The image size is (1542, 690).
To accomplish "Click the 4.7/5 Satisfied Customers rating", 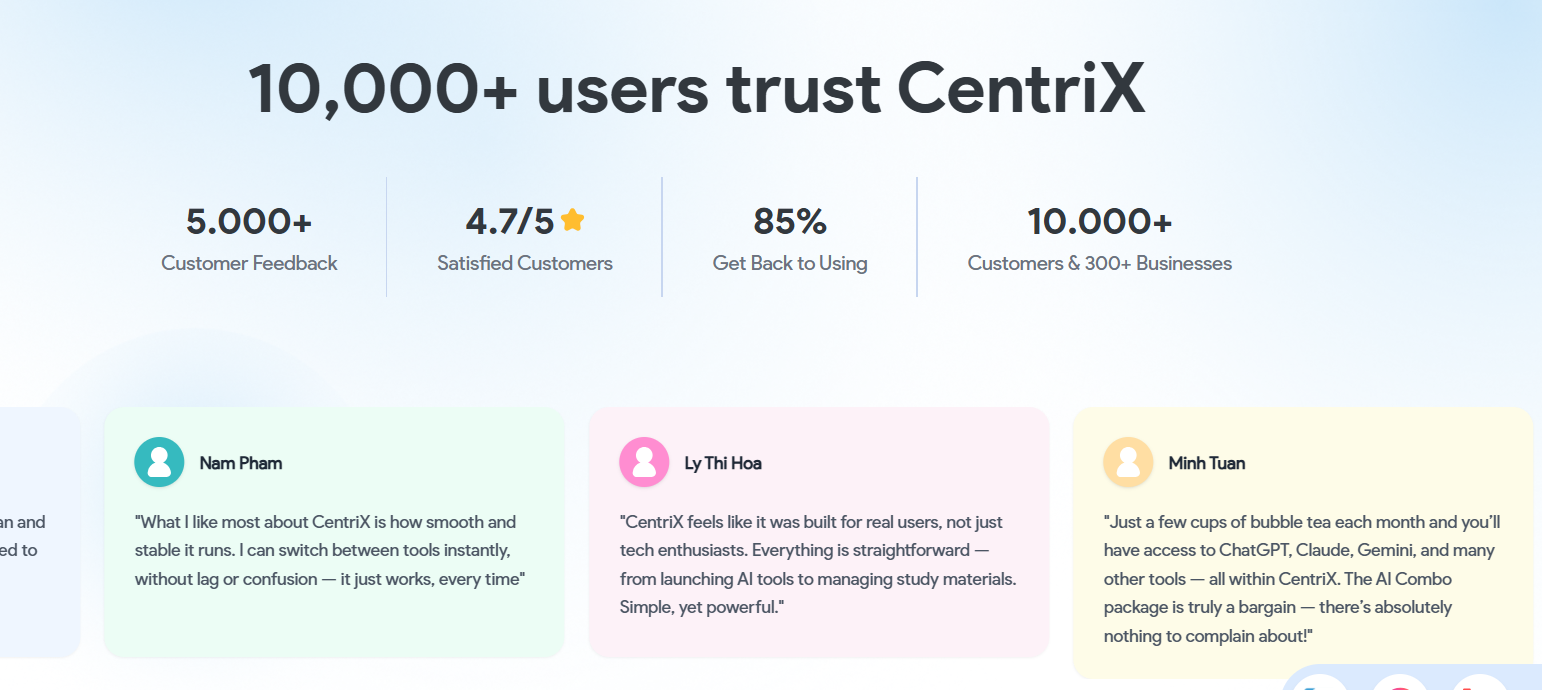I will [x=525, y=238].
